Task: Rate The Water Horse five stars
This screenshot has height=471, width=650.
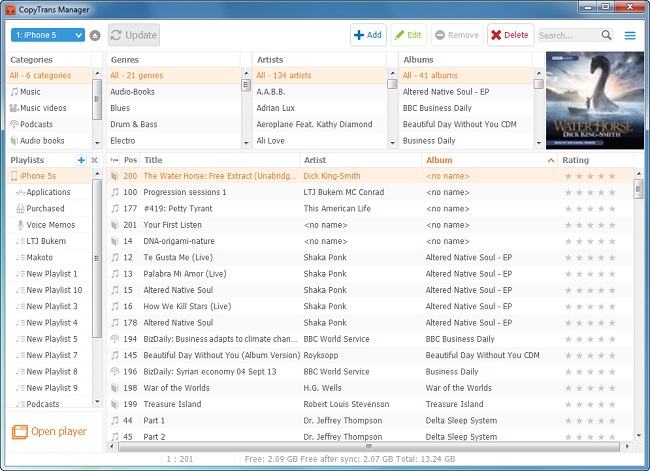Action: (612, 176)
